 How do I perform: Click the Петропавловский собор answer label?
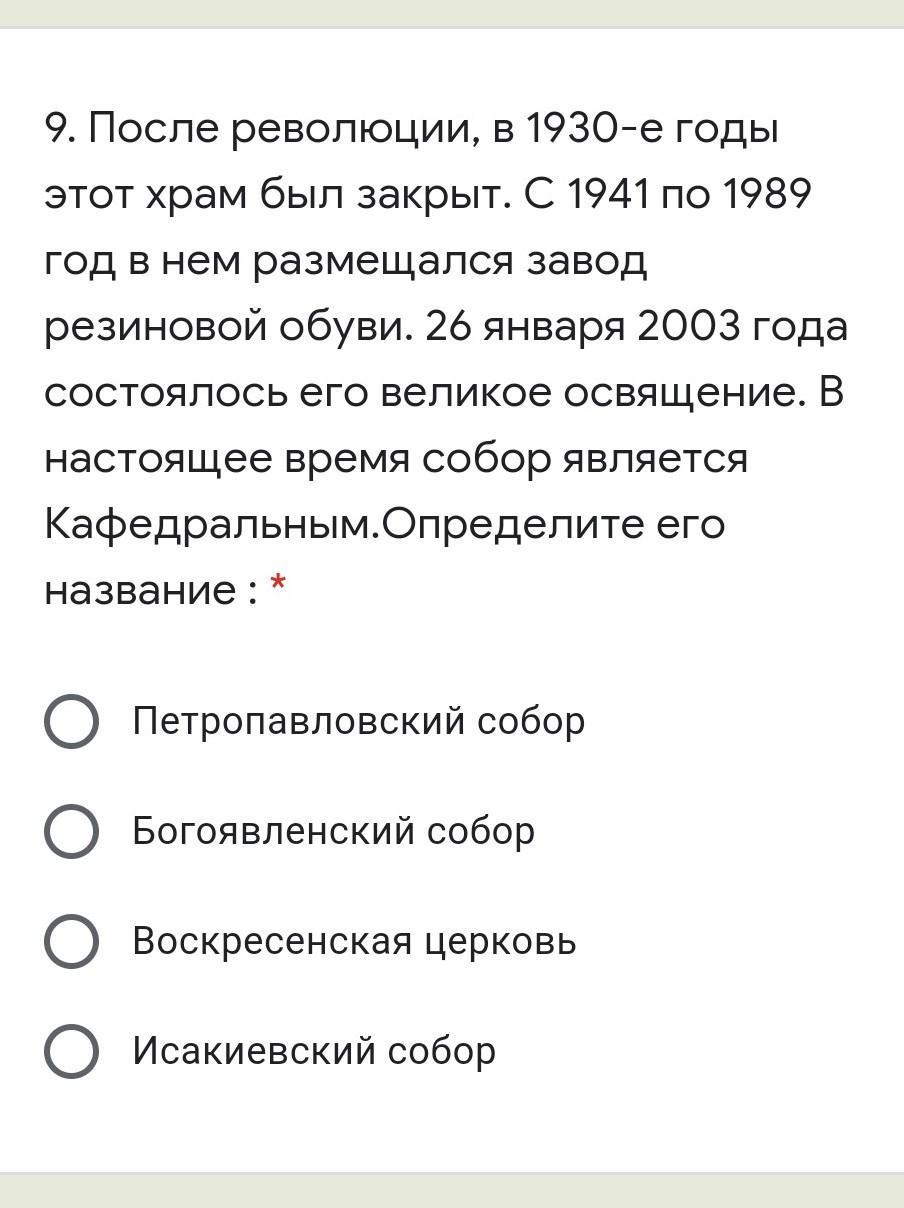point(358,721)
